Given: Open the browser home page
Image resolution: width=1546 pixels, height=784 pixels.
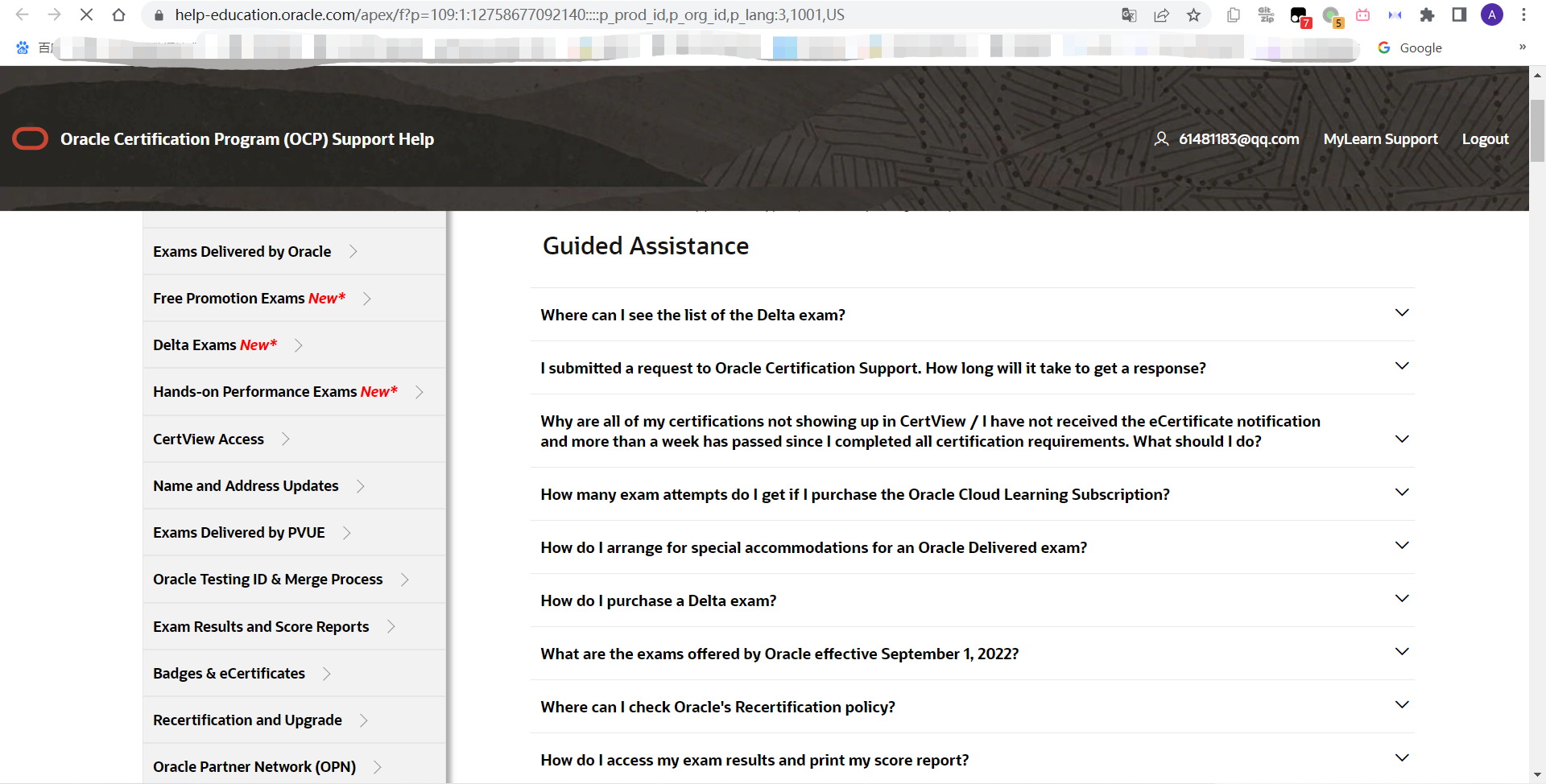Looking at the screenshot, I should coord(119,14).
